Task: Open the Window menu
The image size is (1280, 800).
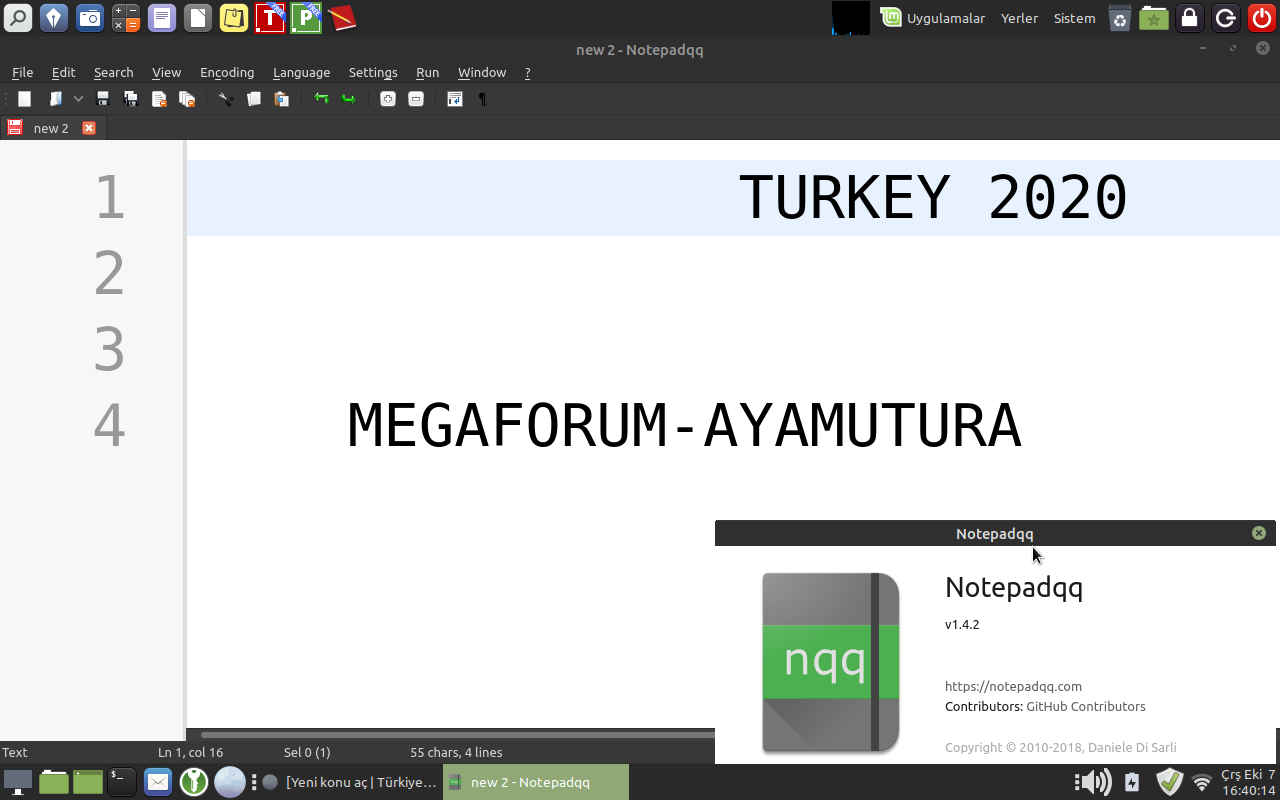Action: click(x=482, y=72)
